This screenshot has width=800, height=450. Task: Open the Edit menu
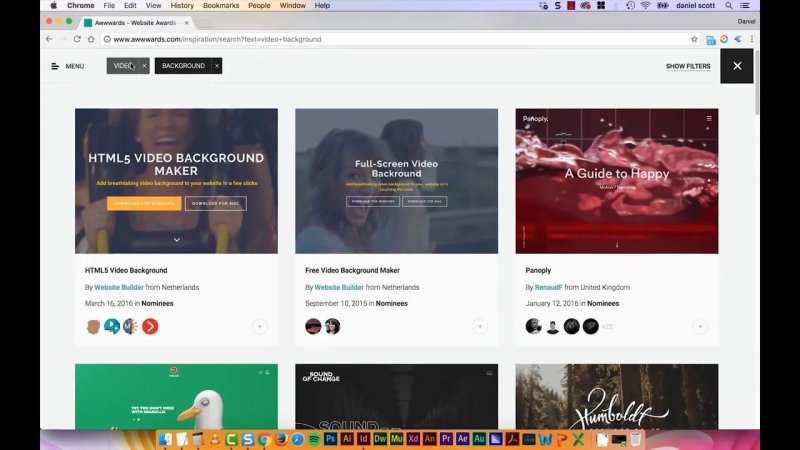pyautogui.click(x=130, y=6)
